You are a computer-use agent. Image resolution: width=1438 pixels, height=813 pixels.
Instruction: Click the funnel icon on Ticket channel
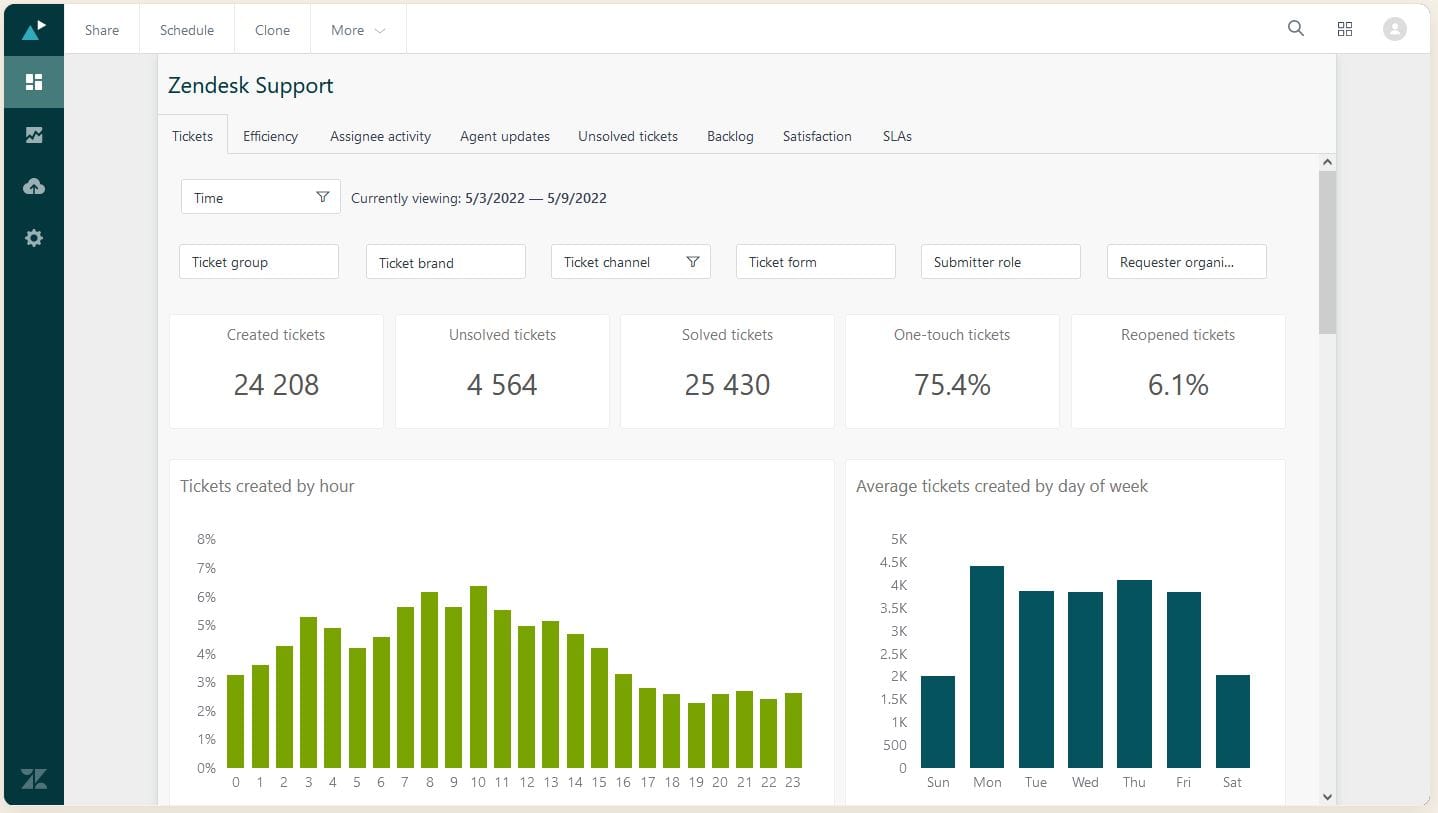pos(692,261)
